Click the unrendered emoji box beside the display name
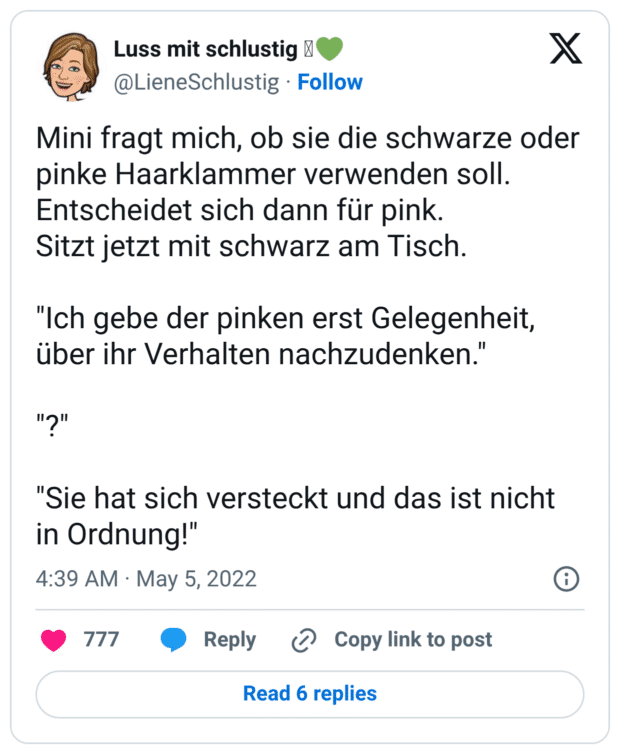The height and width of the screenshot is (754, 620). coord(308,50)
